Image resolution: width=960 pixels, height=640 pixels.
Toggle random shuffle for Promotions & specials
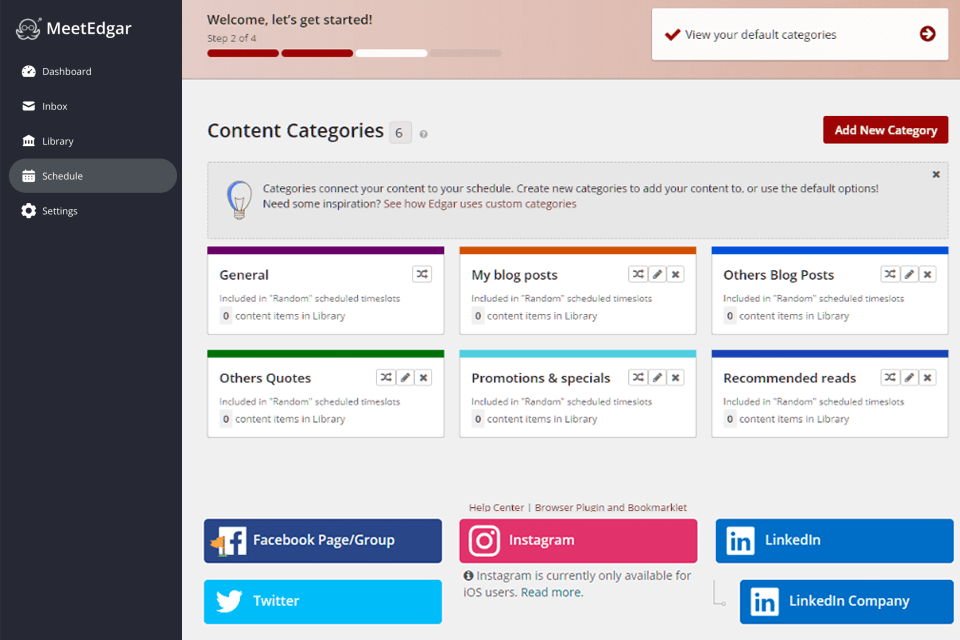point(638,377)
